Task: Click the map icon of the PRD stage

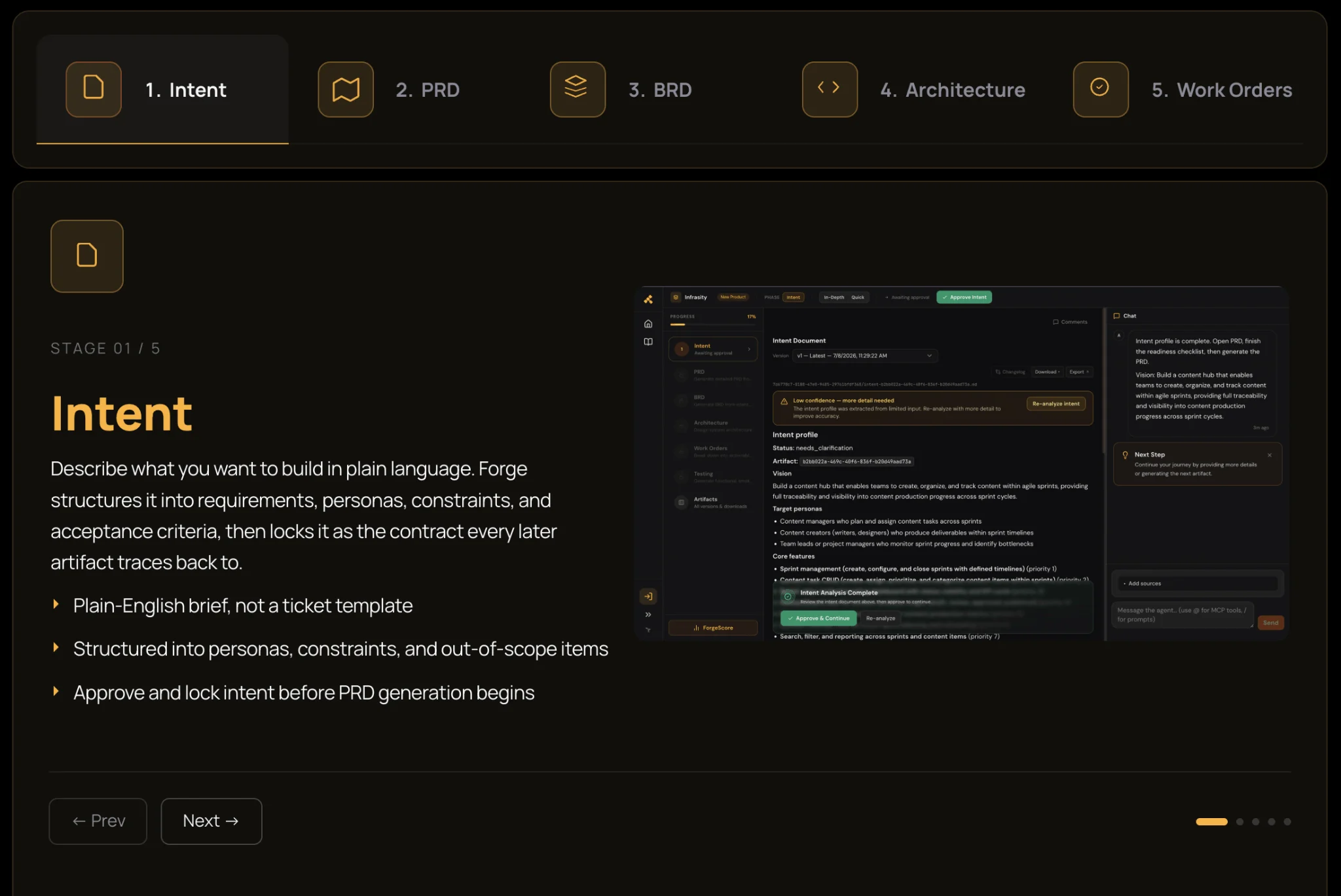Action: 346,90
